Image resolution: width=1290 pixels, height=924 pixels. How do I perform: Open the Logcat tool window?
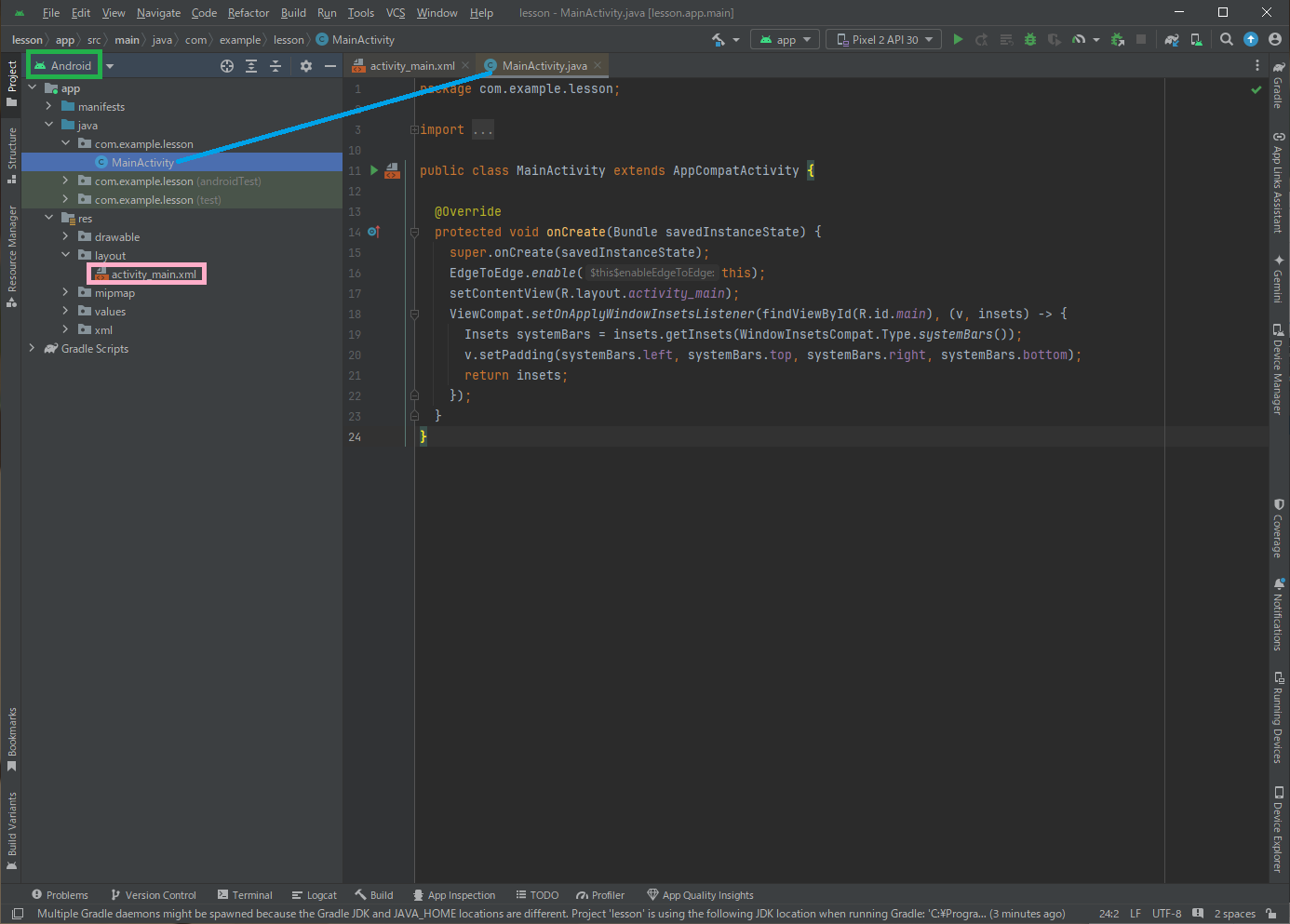click(315, 895)
